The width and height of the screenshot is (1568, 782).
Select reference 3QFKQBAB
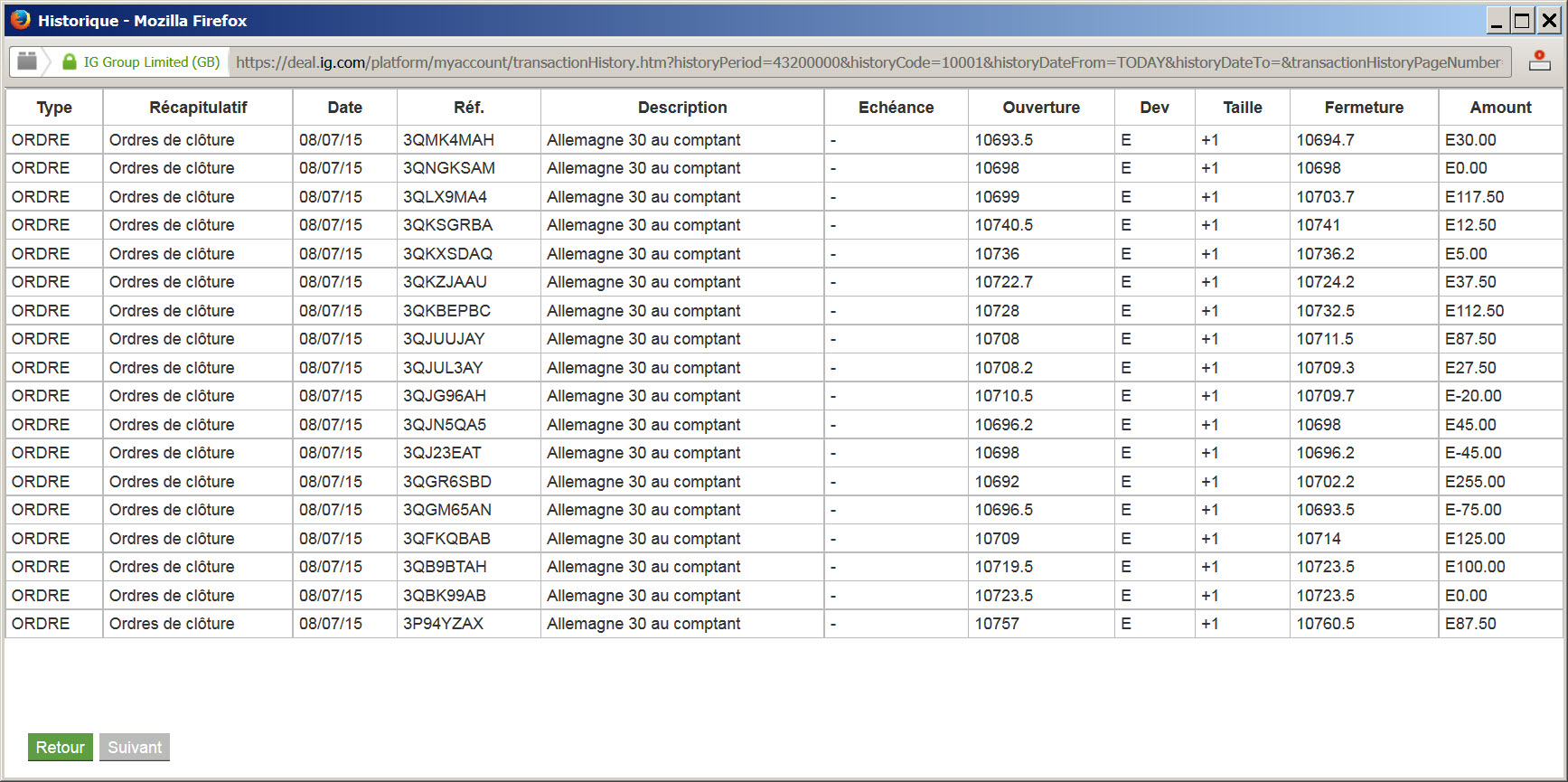tap(447, 539)
